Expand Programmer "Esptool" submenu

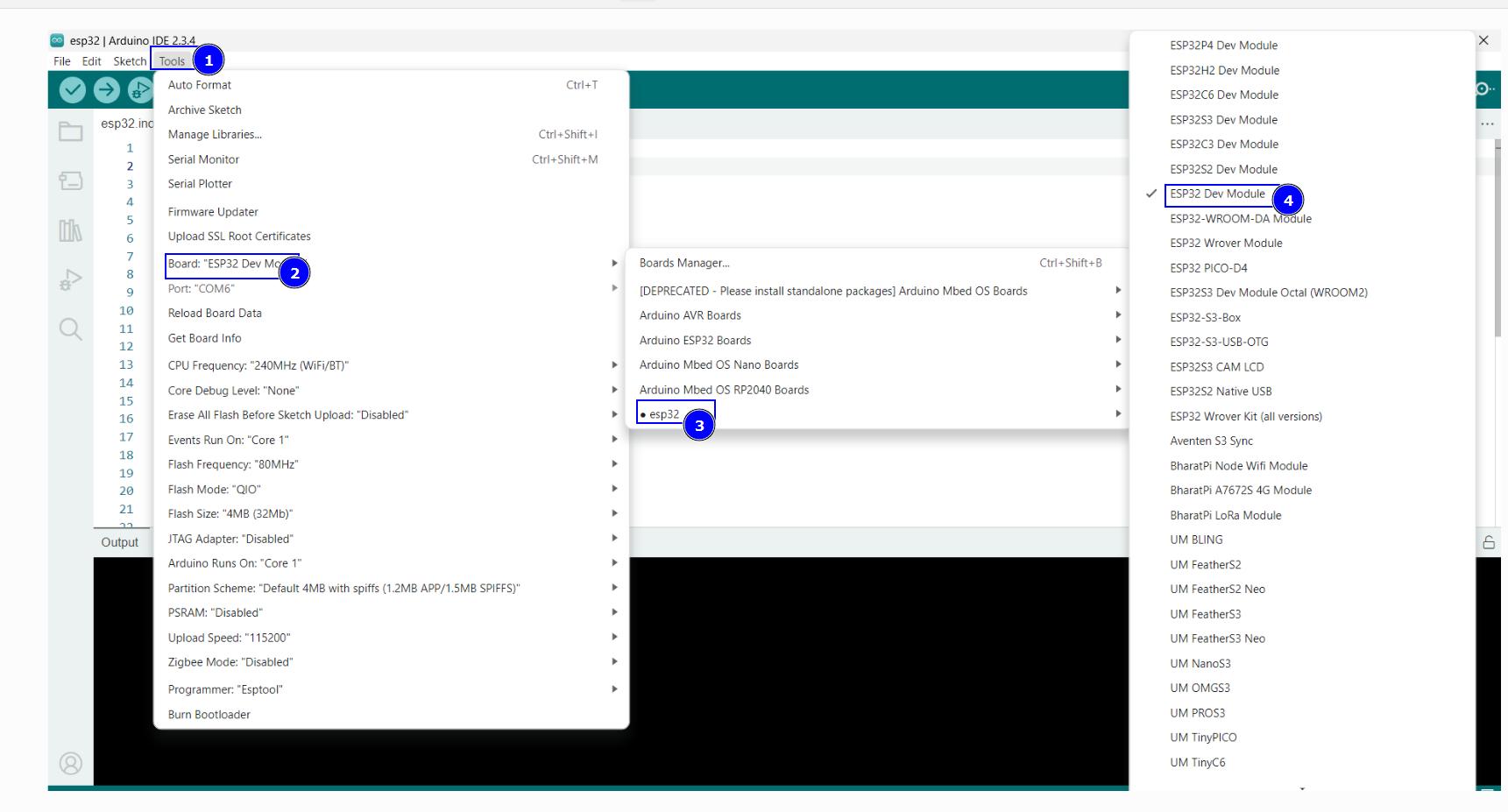(x=391, y=689)
